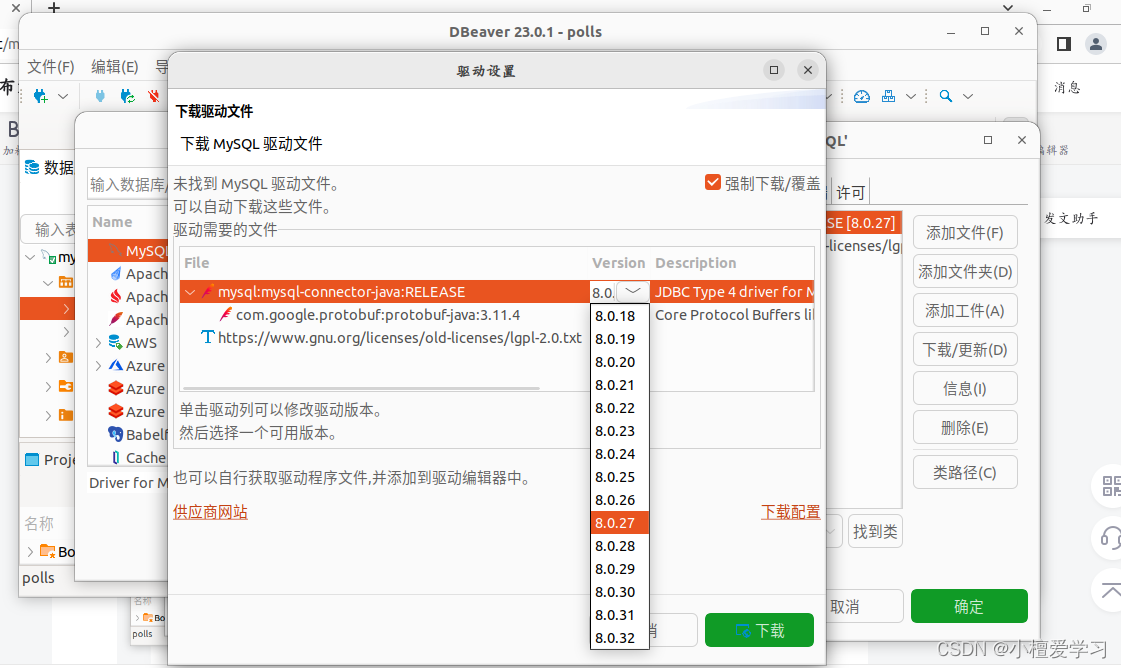Select version 8.0.18 from the list
Viewport: 1121px width, 668px height.
click(619, 315)
